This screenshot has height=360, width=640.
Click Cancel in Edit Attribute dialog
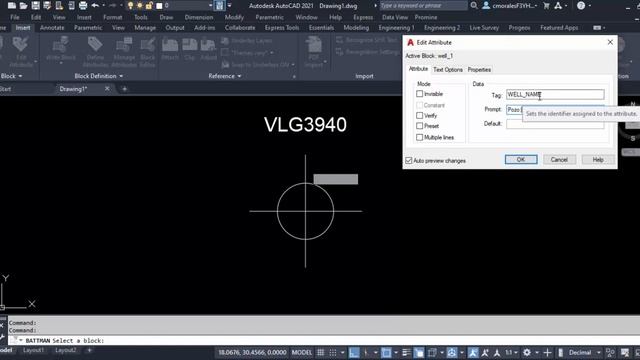[559, 160]
